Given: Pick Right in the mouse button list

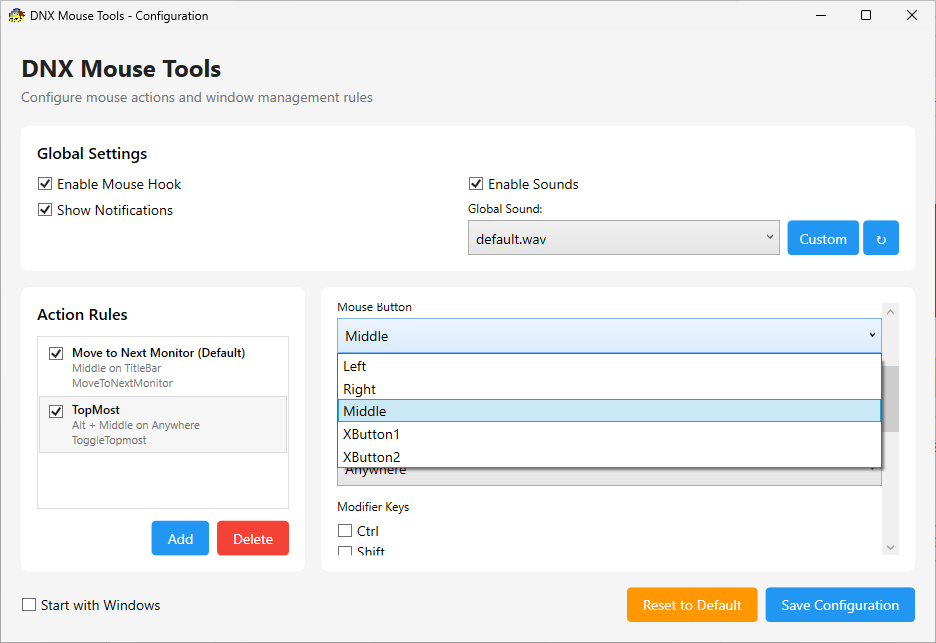Looking at the screenshot, I should (x=360, y=389).
